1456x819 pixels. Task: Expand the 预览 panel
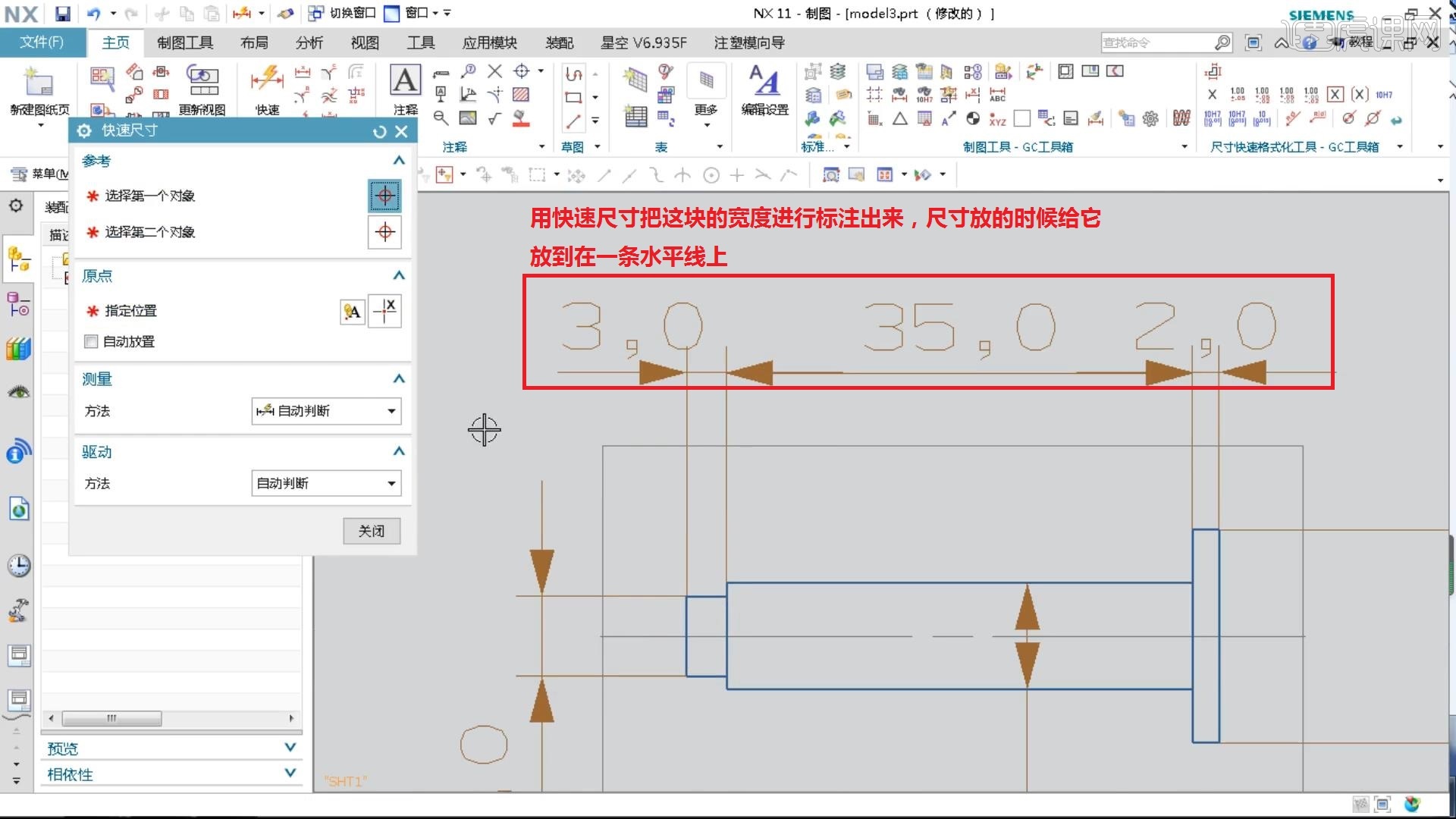290,748
